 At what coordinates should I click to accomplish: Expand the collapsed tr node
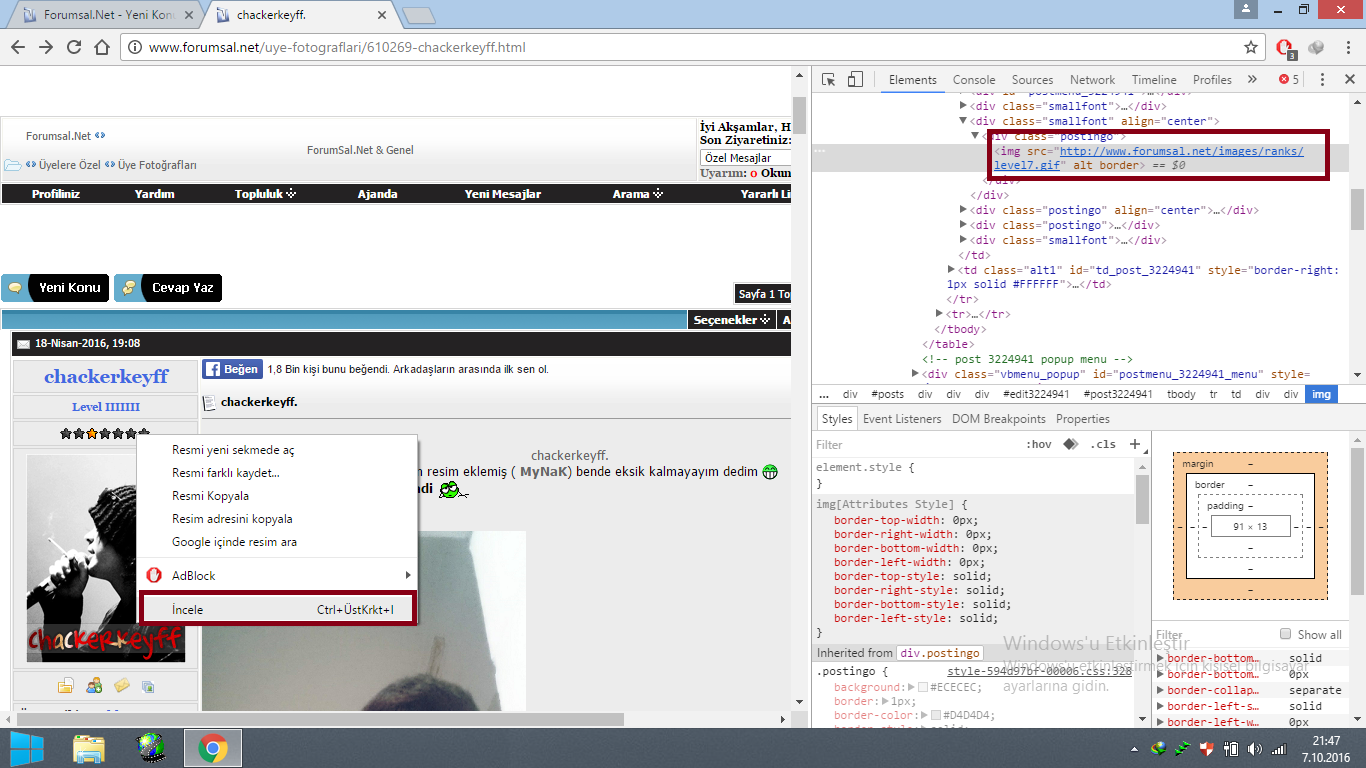[x=939, y=314]
